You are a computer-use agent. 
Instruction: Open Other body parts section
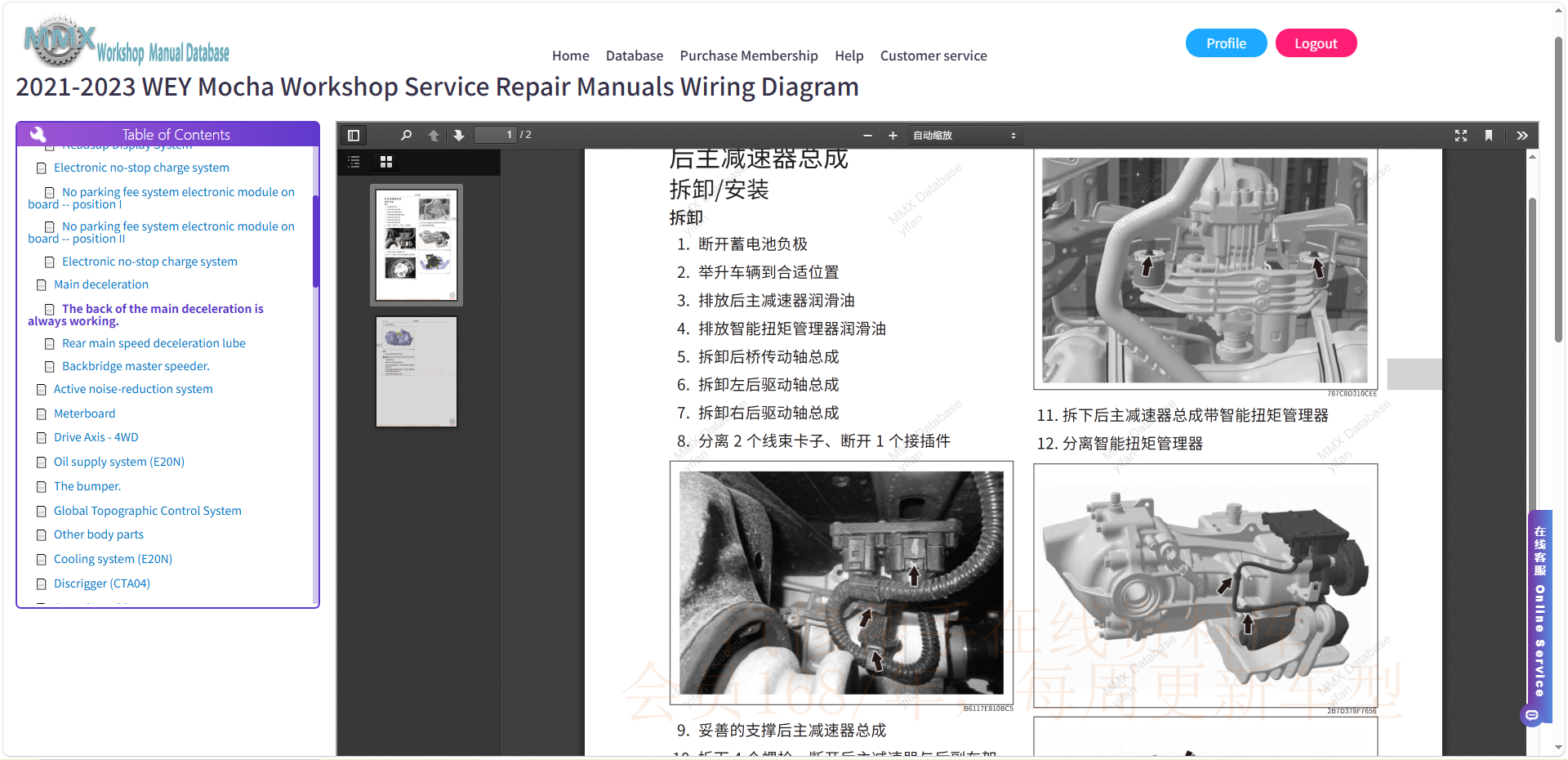(99, 534)
